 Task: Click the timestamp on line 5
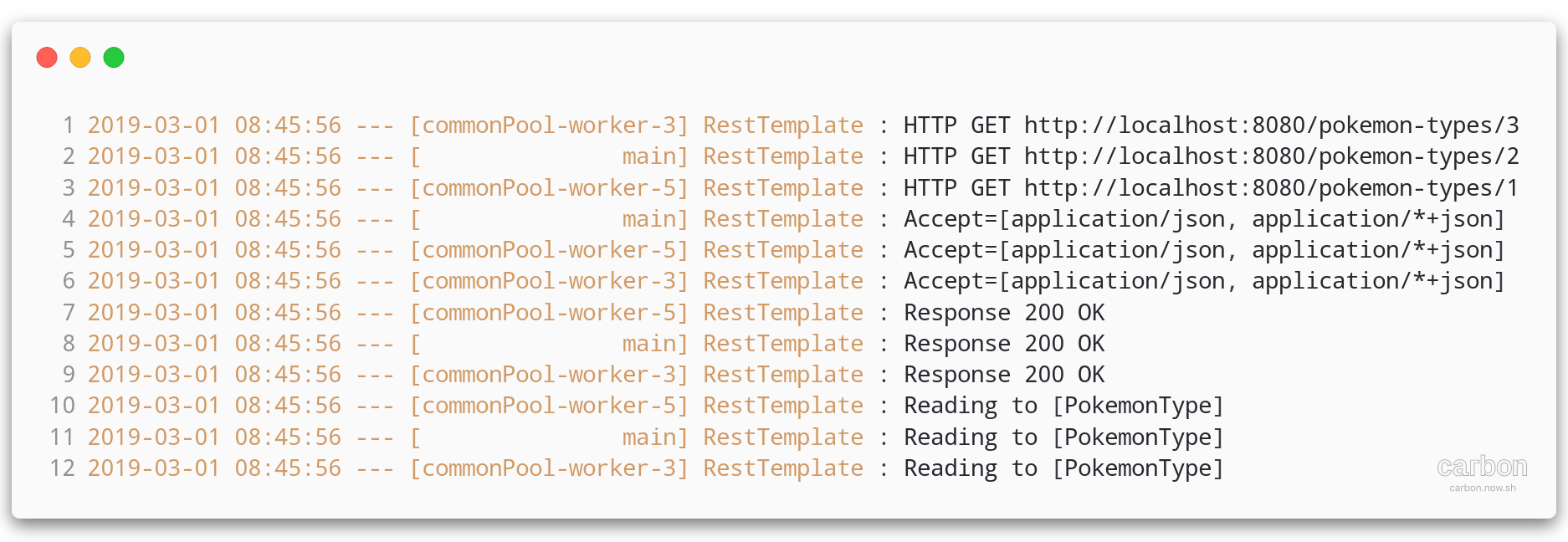point(214,250)
